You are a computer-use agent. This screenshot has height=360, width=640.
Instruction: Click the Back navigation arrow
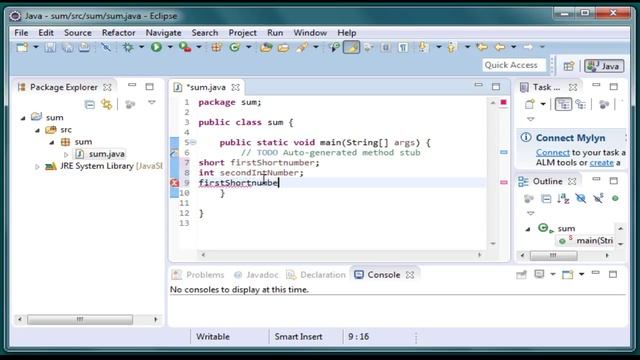(x=500, y=47)
